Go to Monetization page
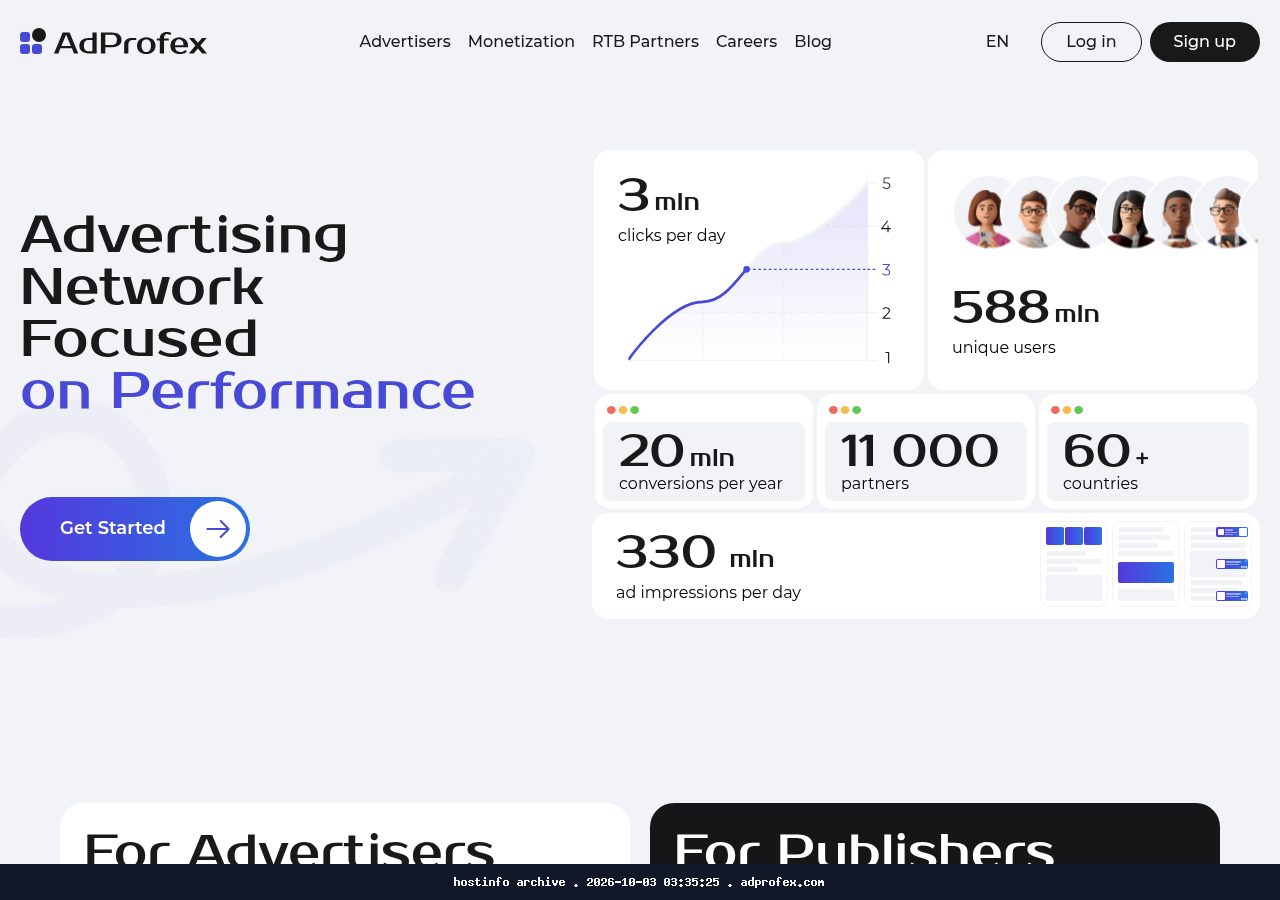The width and height of the screenshot is (1280, 900). [521, 42]
